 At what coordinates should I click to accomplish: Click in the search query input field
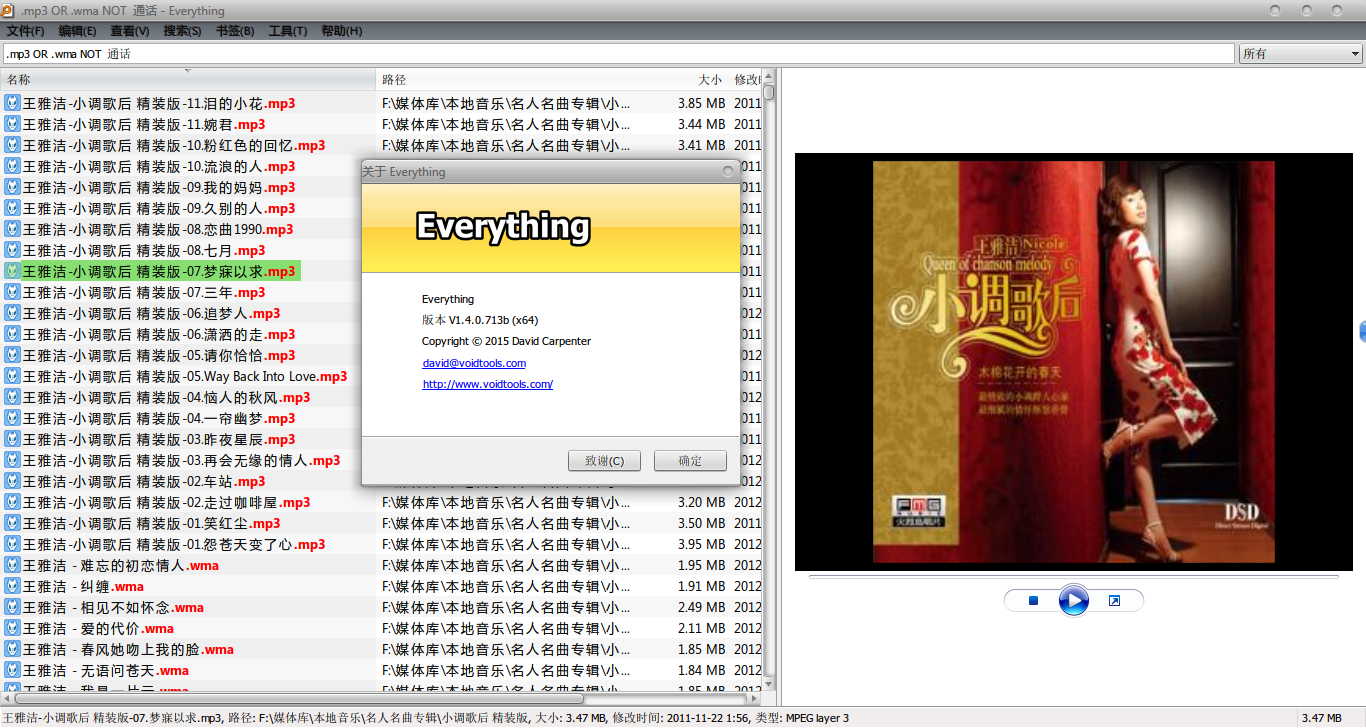point(618,54)
